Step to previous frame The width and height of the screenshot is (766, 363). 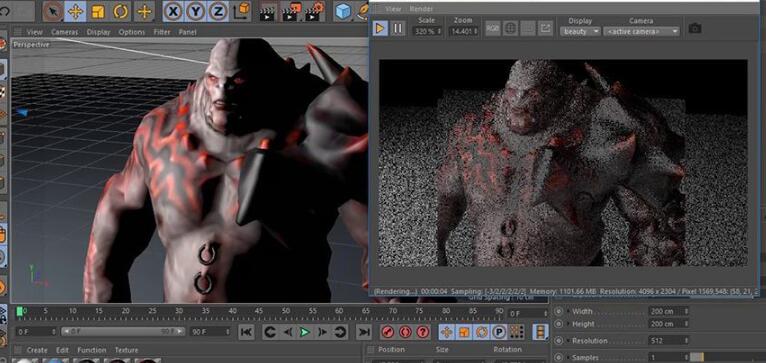(288, 333)
